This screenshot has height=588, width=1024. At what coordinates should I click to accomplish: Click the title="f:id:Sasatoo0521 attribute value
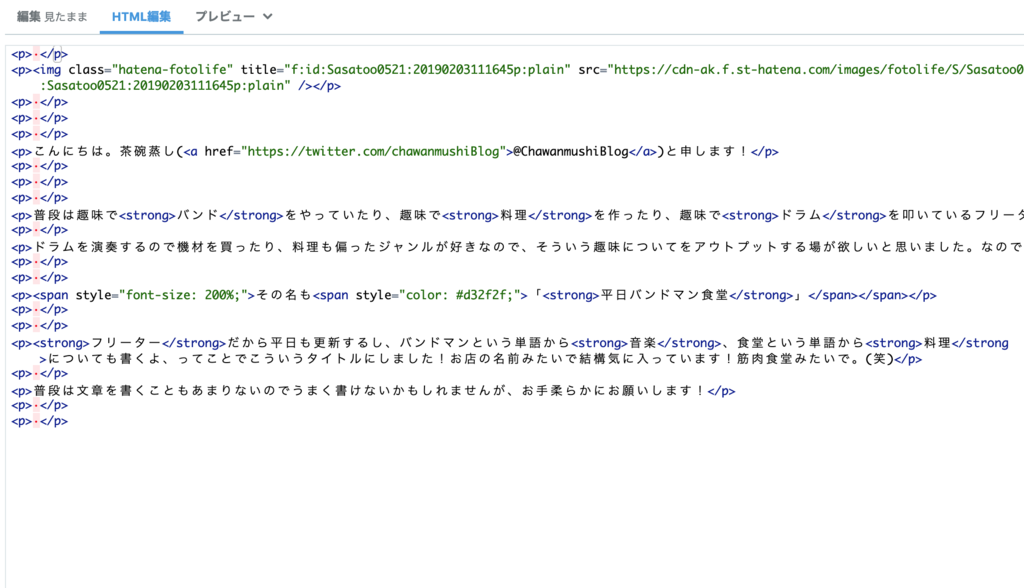click(427, 70)
